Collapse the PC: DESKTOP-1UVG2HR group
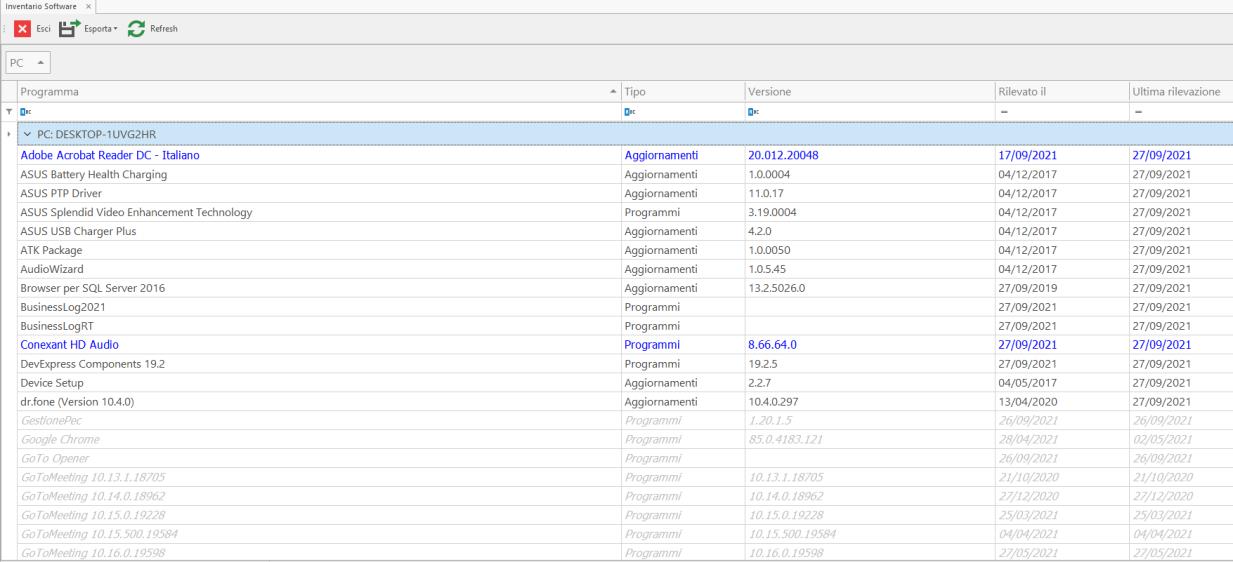 pyautogui.click(x=27, y=134)
